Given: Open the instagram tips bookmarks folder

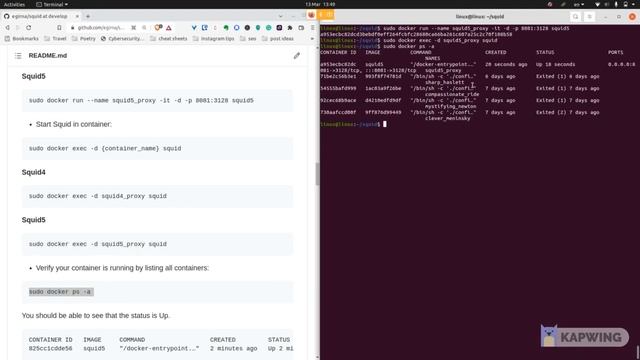Looking at the screenshot, I should pos(213,38).
